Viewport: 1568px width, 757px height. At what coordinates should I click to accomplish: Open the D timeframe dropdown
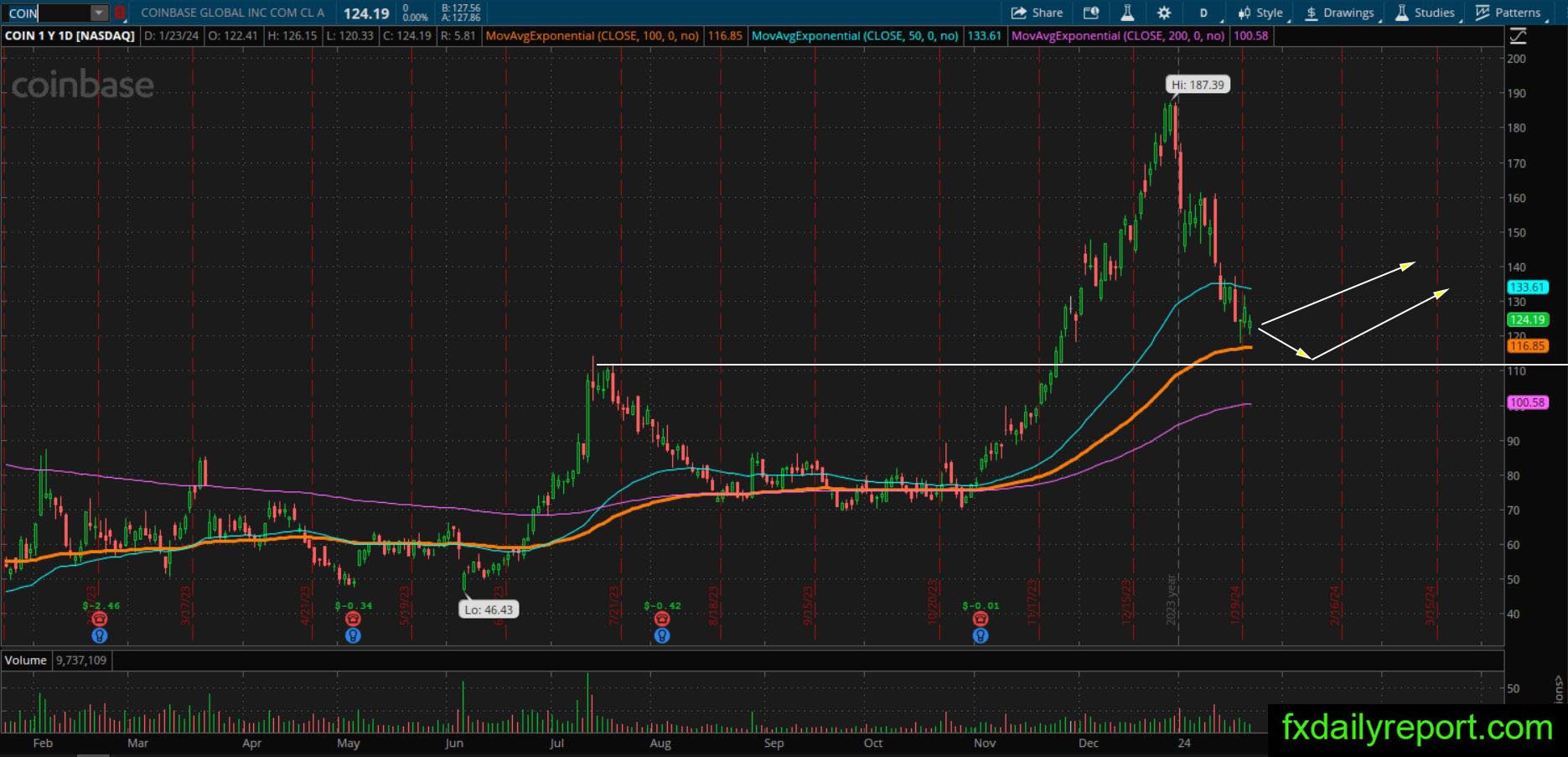1203,13
